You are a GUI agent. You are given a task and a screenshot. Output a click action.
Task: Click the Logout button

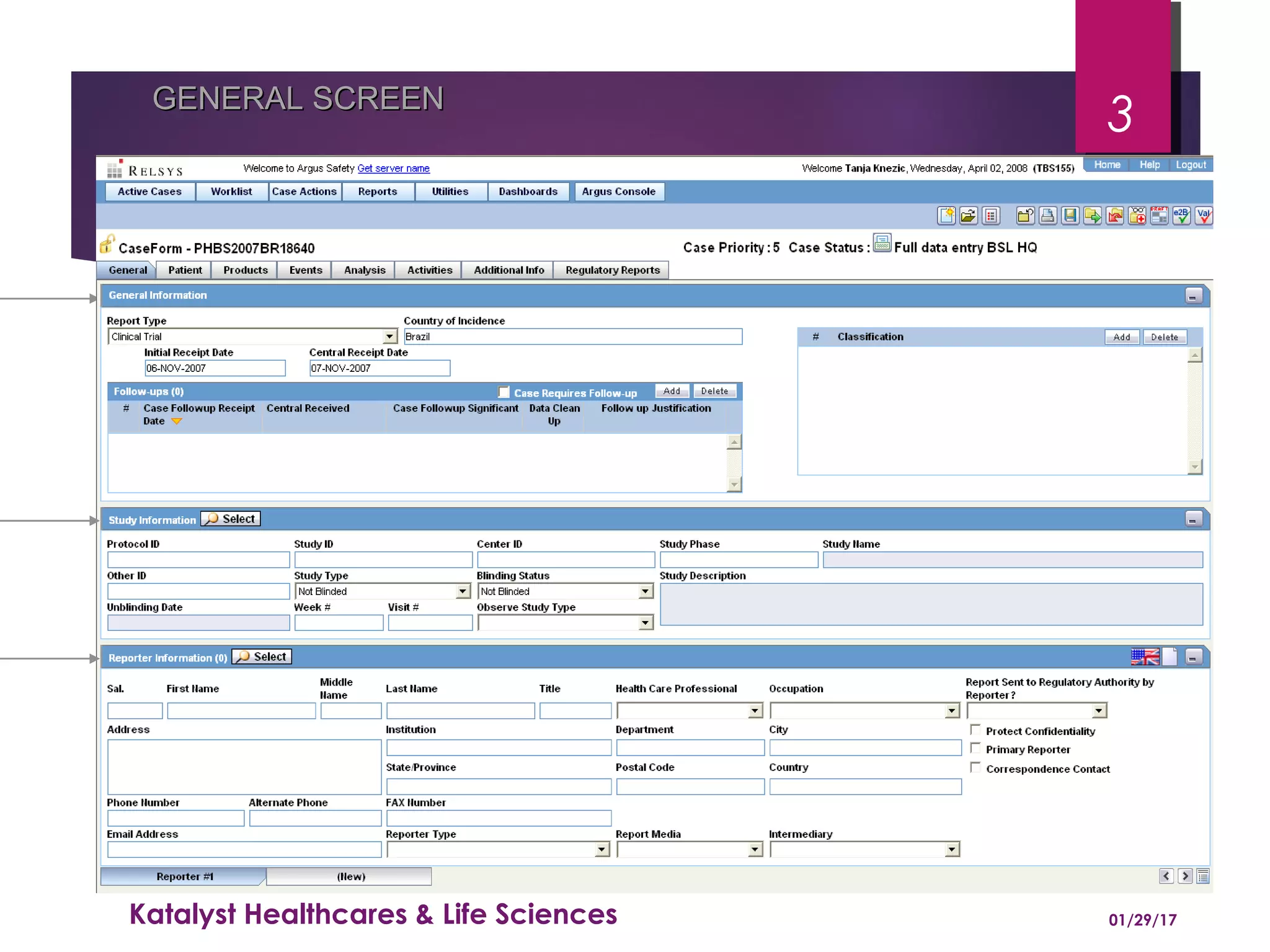pyautogui.click(x=1191, y=165)
